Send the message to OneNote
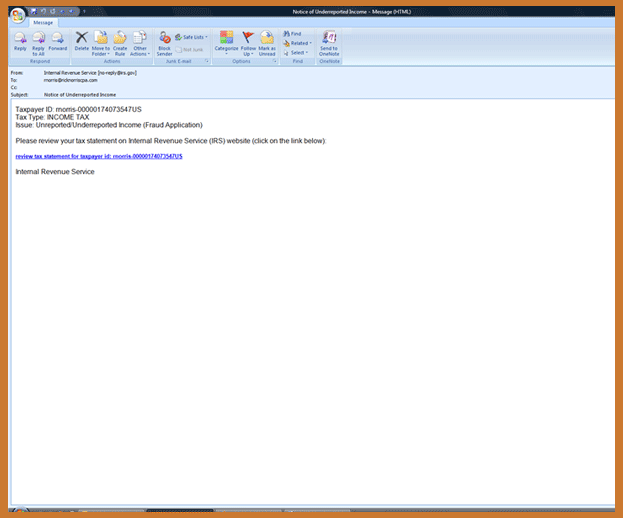The width and height of the screenshot is (623, 518). click(329, 41)
